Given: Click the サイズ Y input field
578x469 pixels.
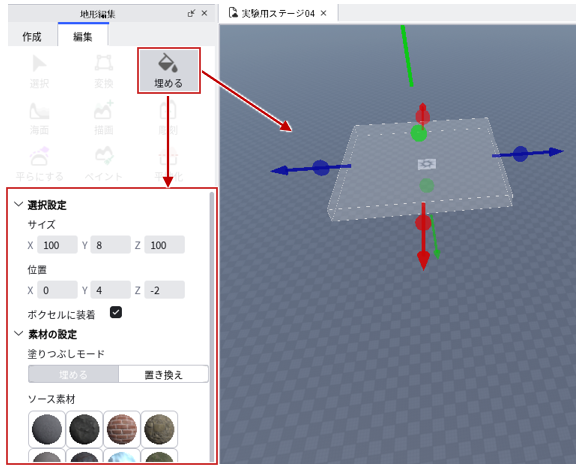Looking at the screenshot, I should coord(111,245).
